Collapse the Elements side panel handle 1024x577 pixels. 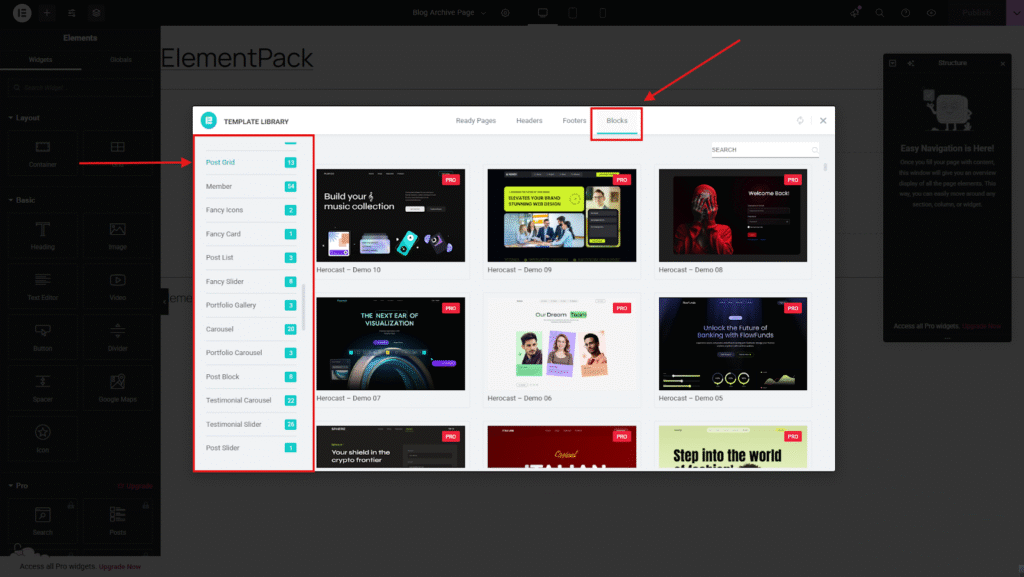tap(165, 302)
